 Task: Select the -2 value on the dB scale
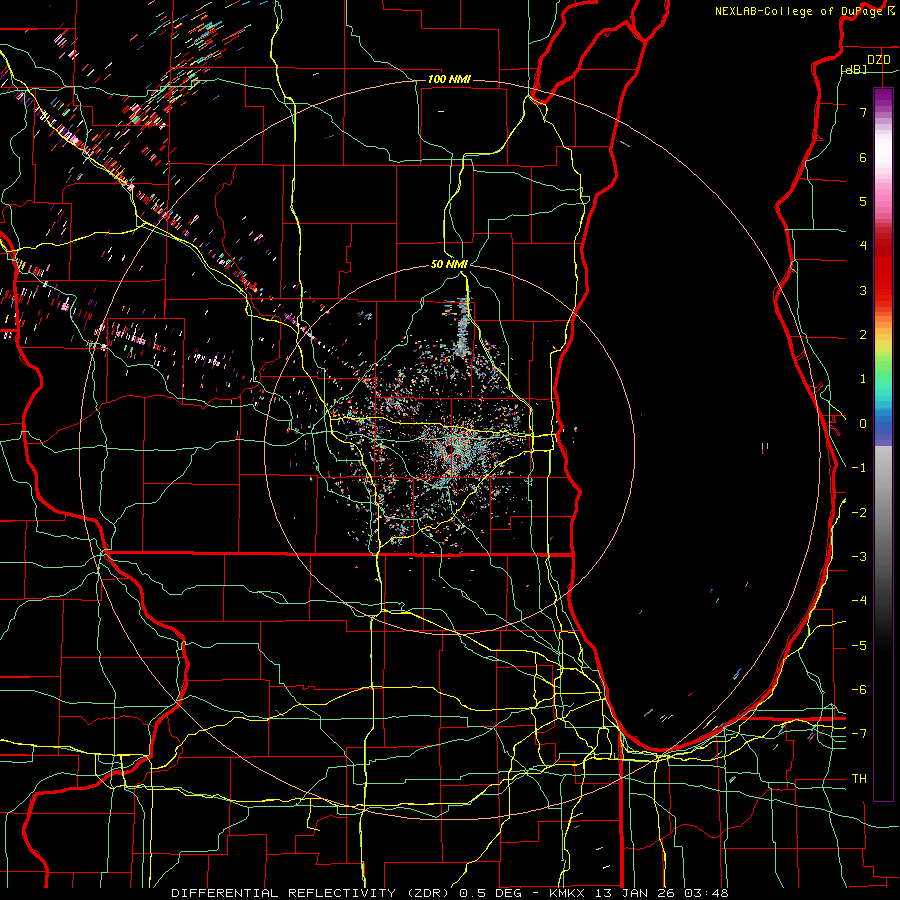pyautogui.click(x=859, y=513)
